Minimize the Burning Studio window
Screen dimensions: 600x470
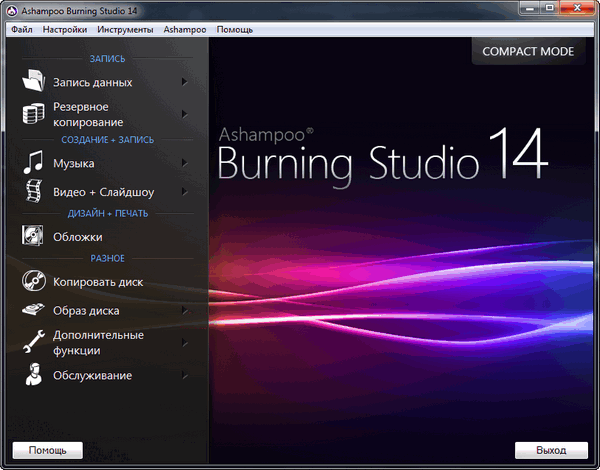pos(530,8)
